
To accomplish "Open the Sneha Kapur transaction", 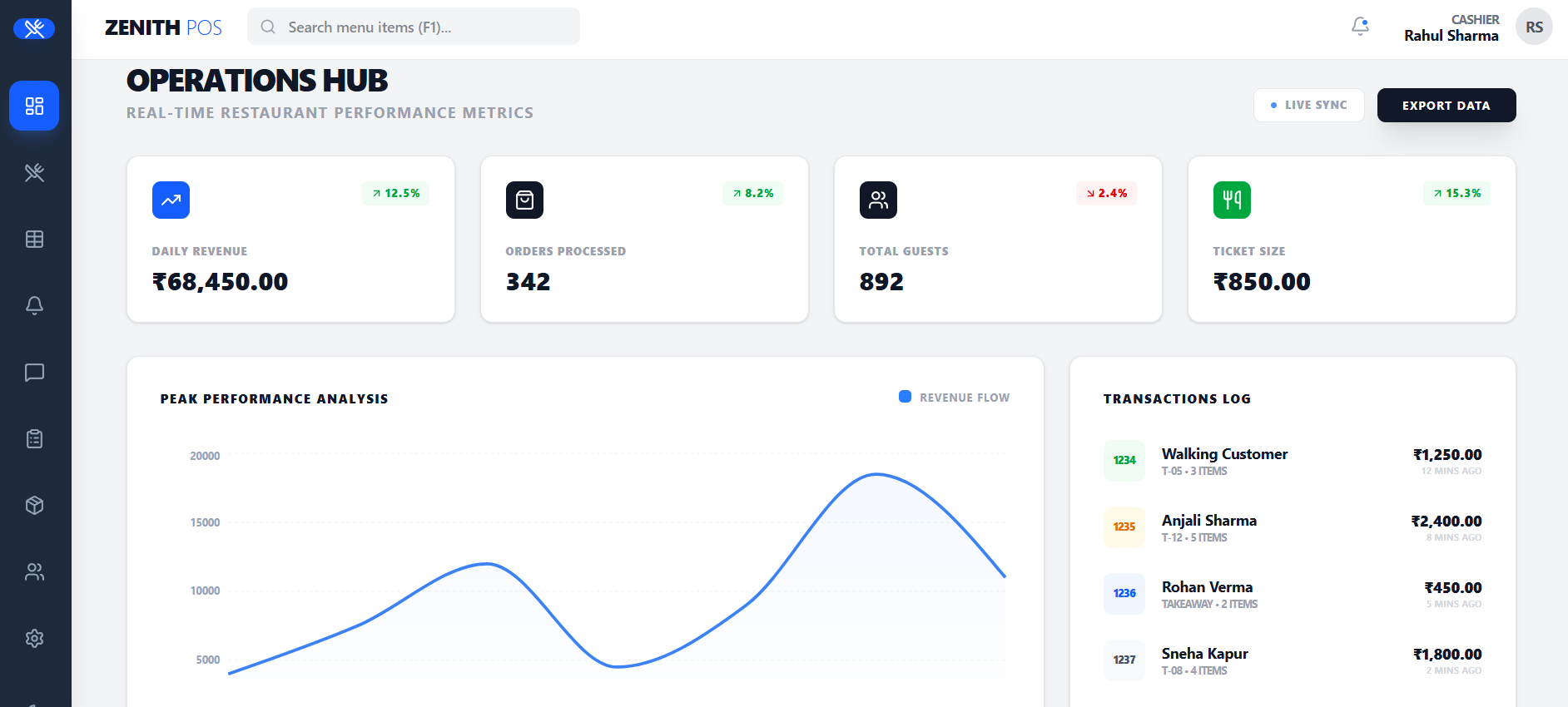I will point(1293,660).
